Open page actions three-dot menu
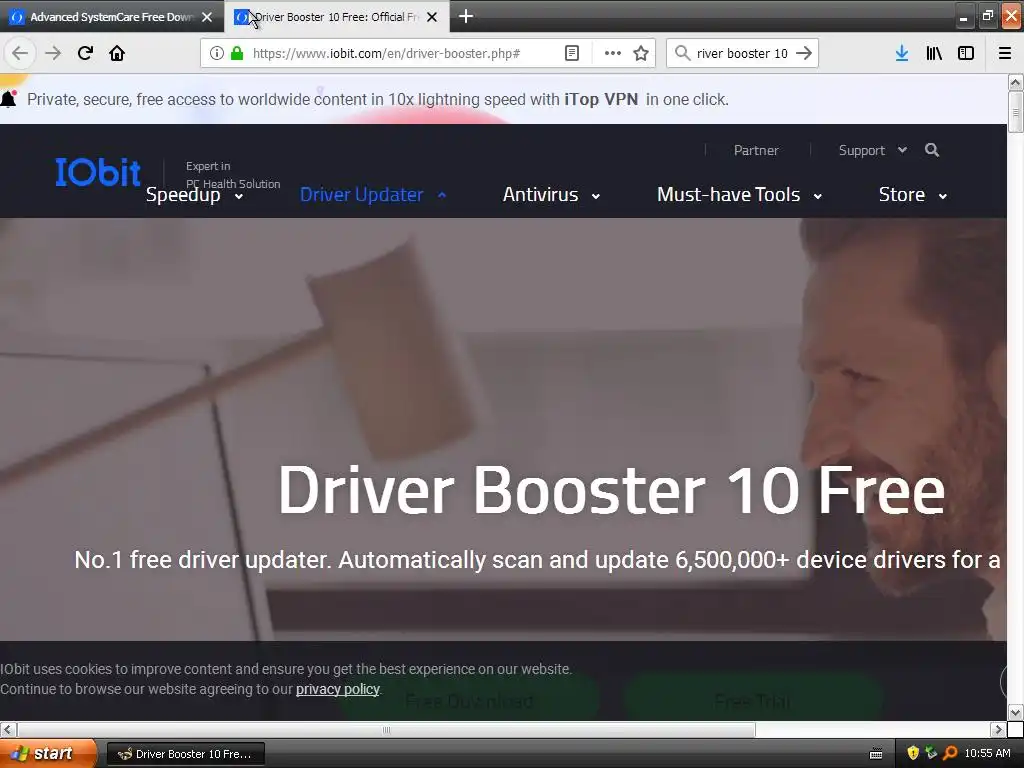1024x768 pixels. [x=613, y=53]
